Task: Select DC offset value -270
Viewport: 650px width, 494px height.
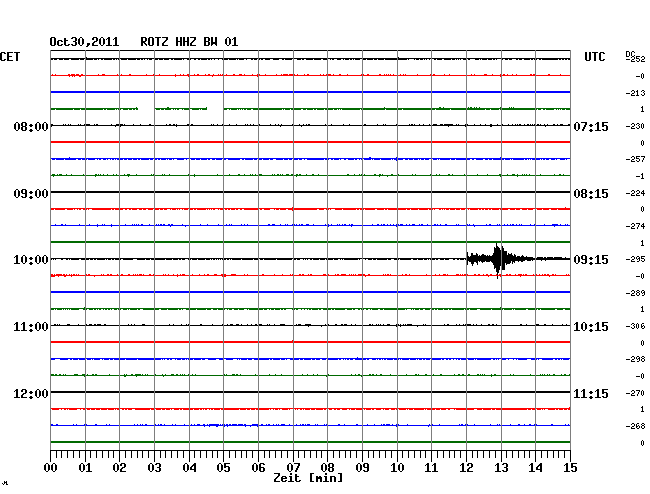Action: pyautogui.click(x=635, y=393)
